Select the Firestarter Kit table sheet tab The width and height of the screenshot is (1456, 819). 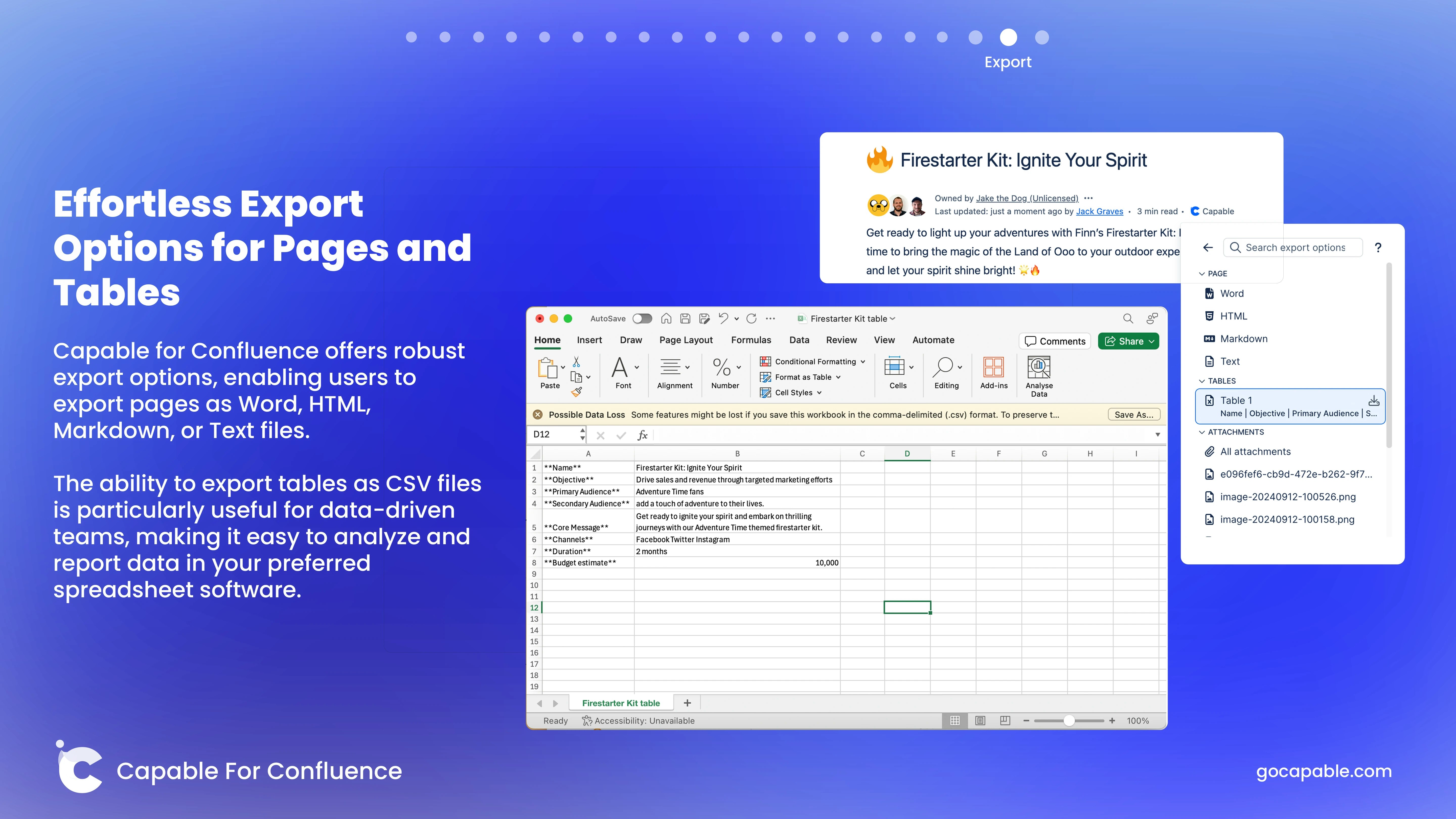pos(621,703)
